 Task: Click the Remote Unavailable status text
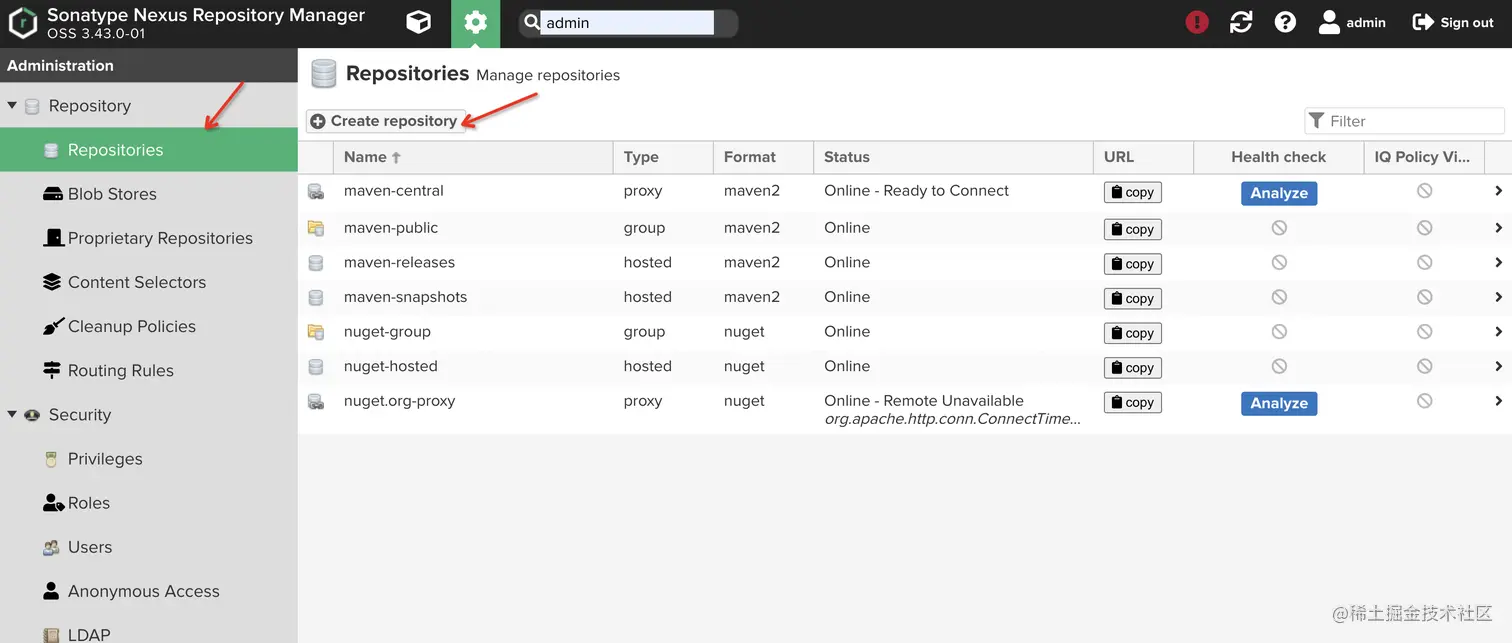[924, 400]
